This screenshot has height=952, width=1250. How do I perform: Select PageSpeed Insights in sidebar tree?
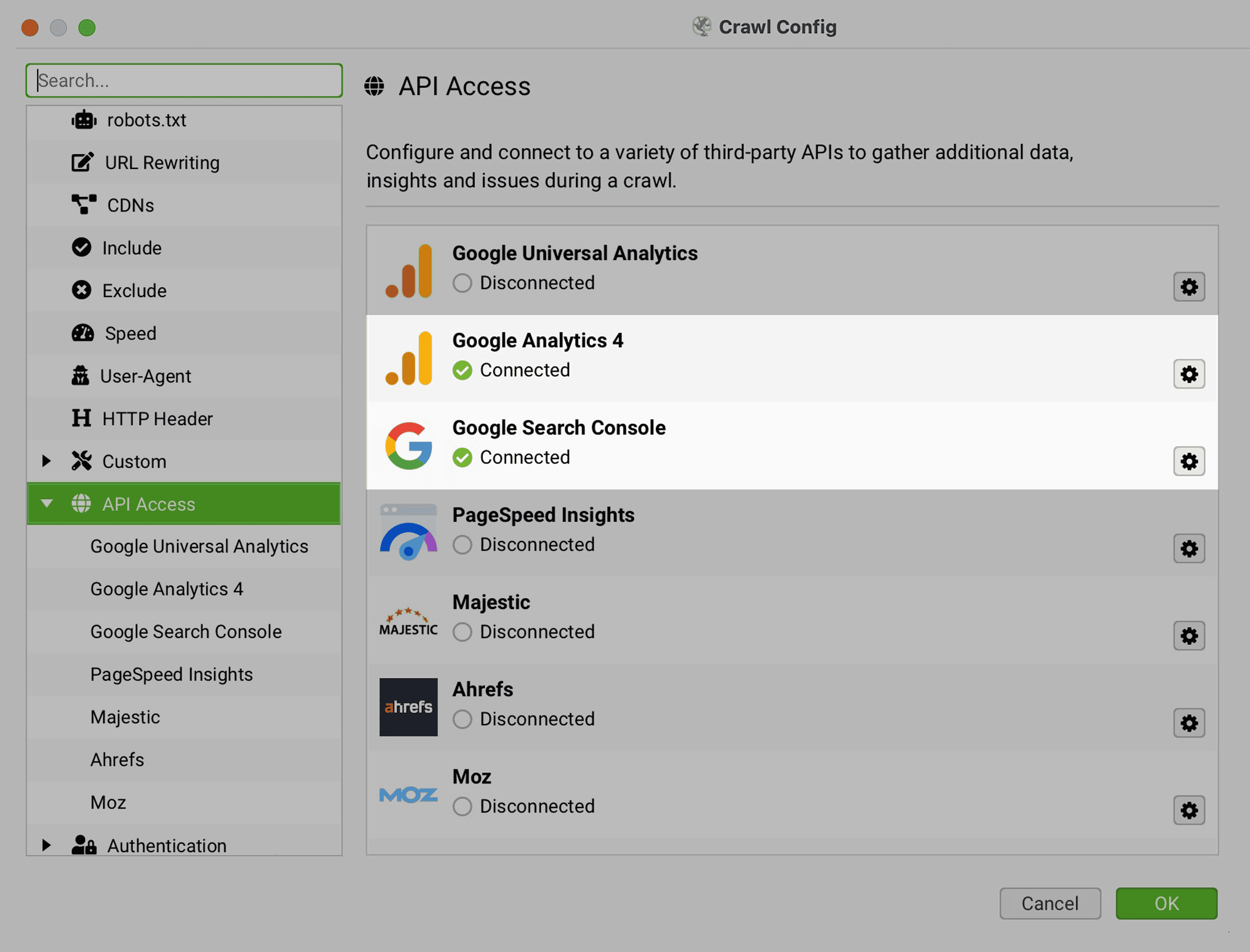pos(184,674)
